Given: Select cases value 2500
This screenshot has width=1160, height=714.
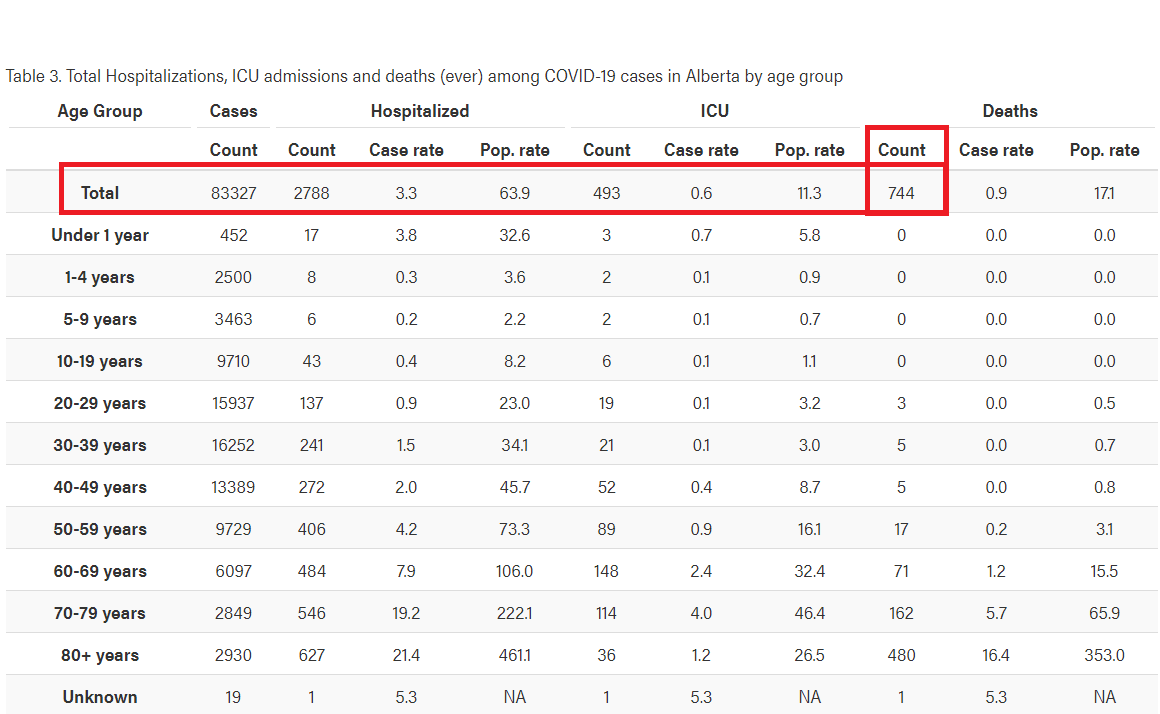Looking at the screenshot, I should click(x=234, y=277).
